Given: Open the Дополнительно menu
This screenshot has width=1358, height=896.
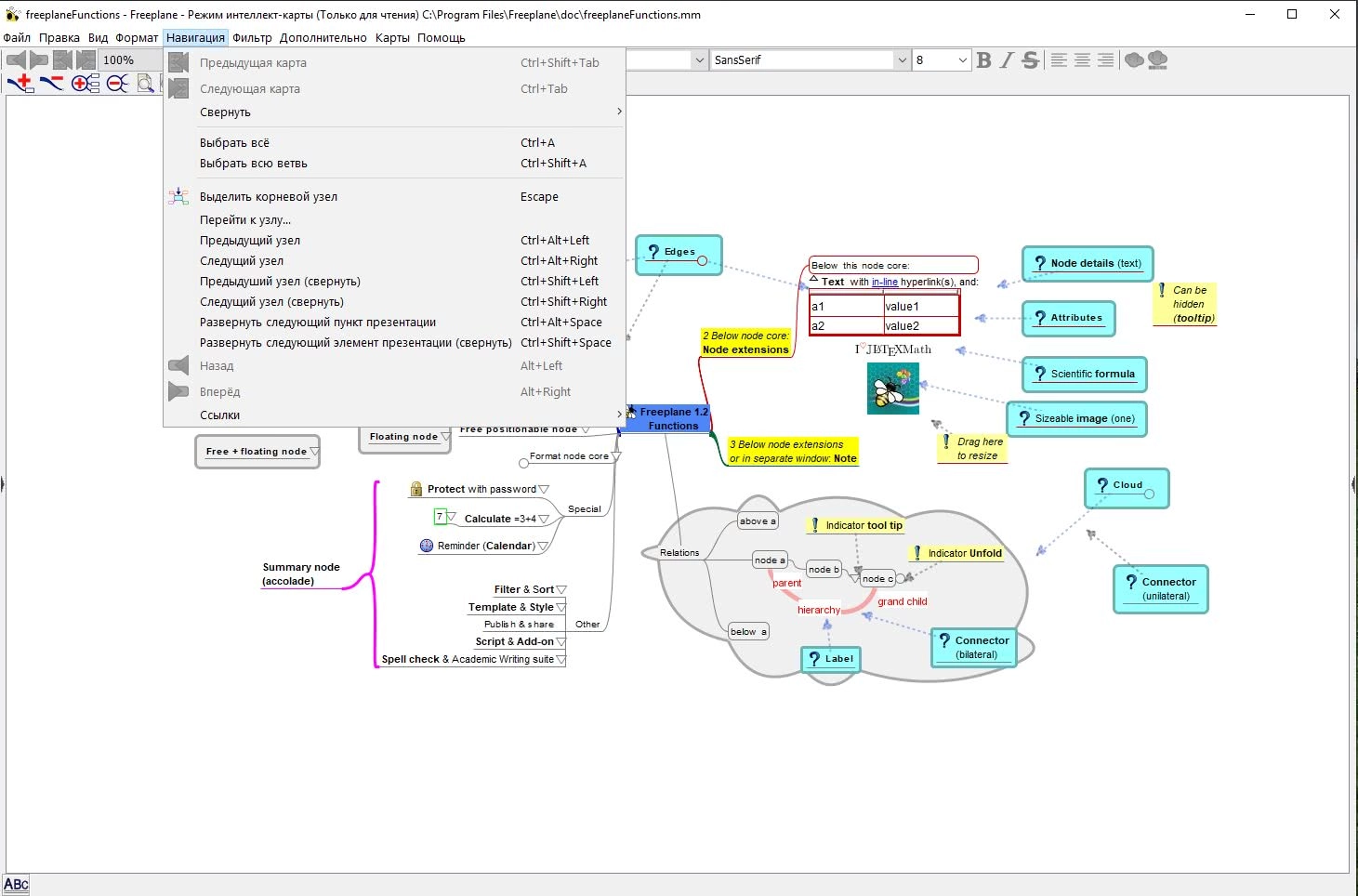Looking at the screenshot, I should click(323, 38).
